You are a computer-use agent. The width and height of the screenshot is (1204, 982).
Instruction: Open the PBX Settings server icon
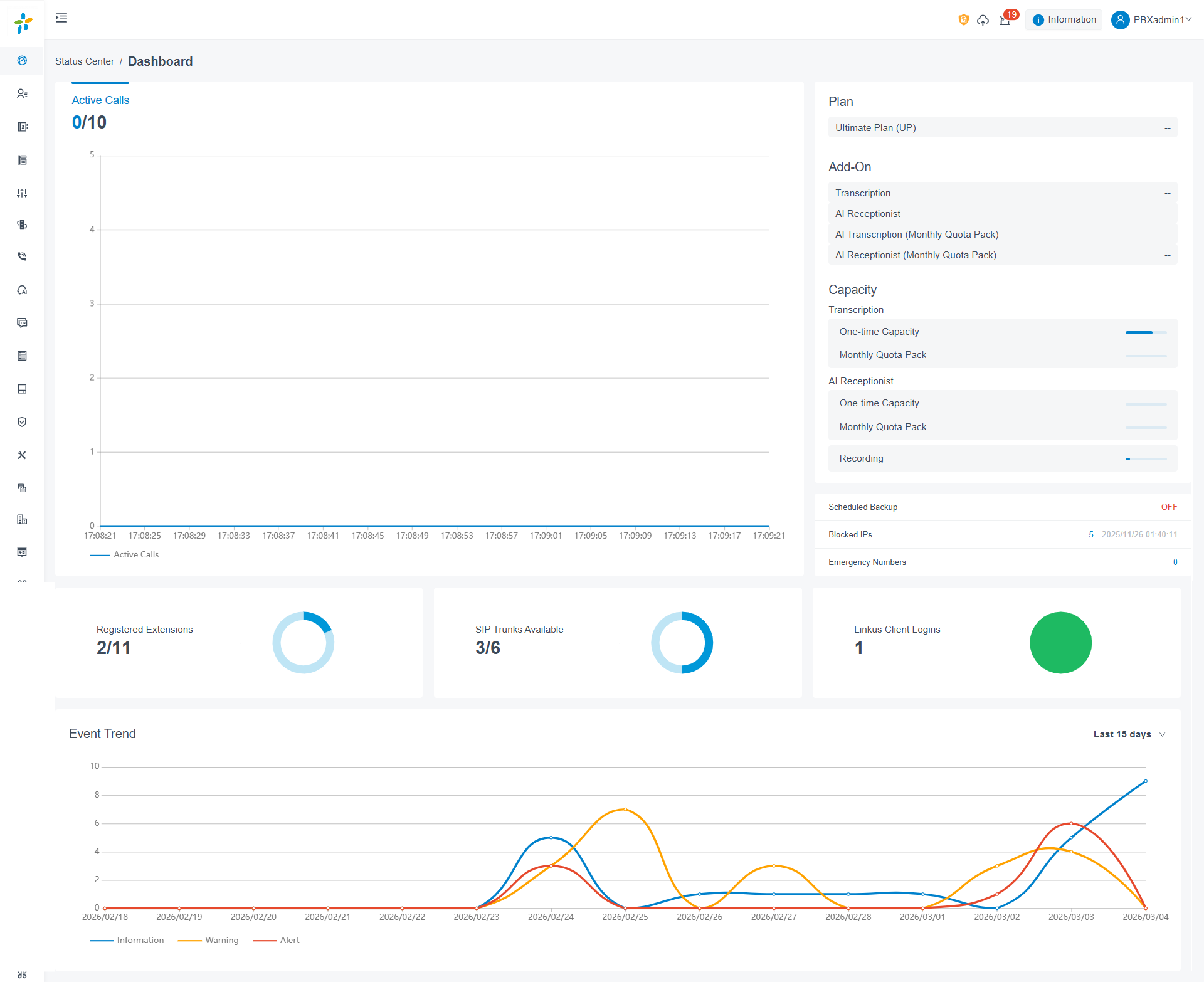point(22,356)
